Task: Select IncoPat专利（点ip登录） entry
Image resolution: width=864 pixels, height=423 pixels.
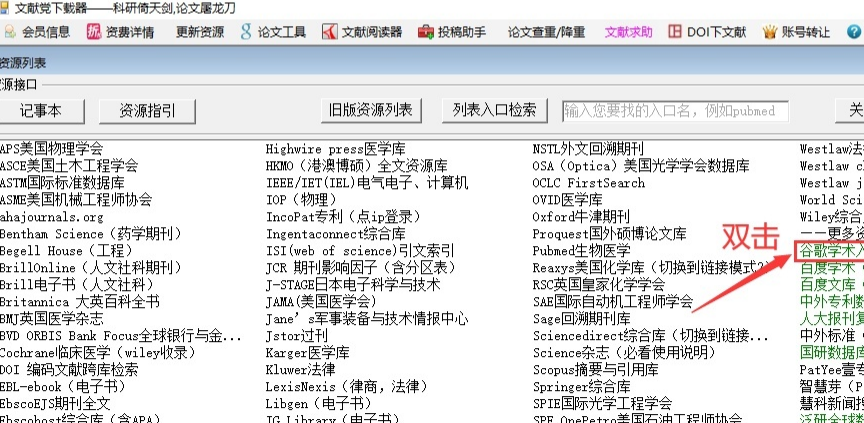Action: [343, 216]
